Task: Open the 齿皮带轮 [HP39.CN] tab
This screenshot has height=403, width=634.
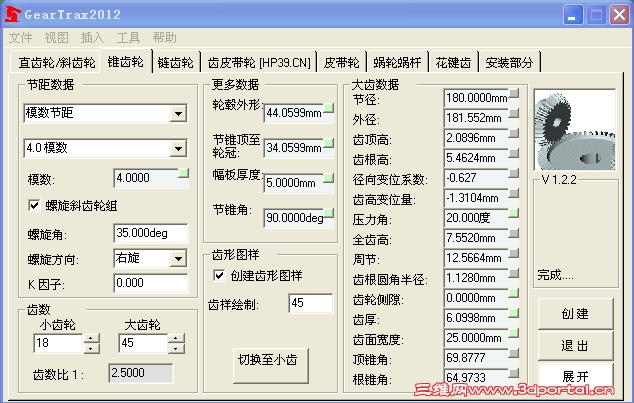Action: tap(259, 63)
